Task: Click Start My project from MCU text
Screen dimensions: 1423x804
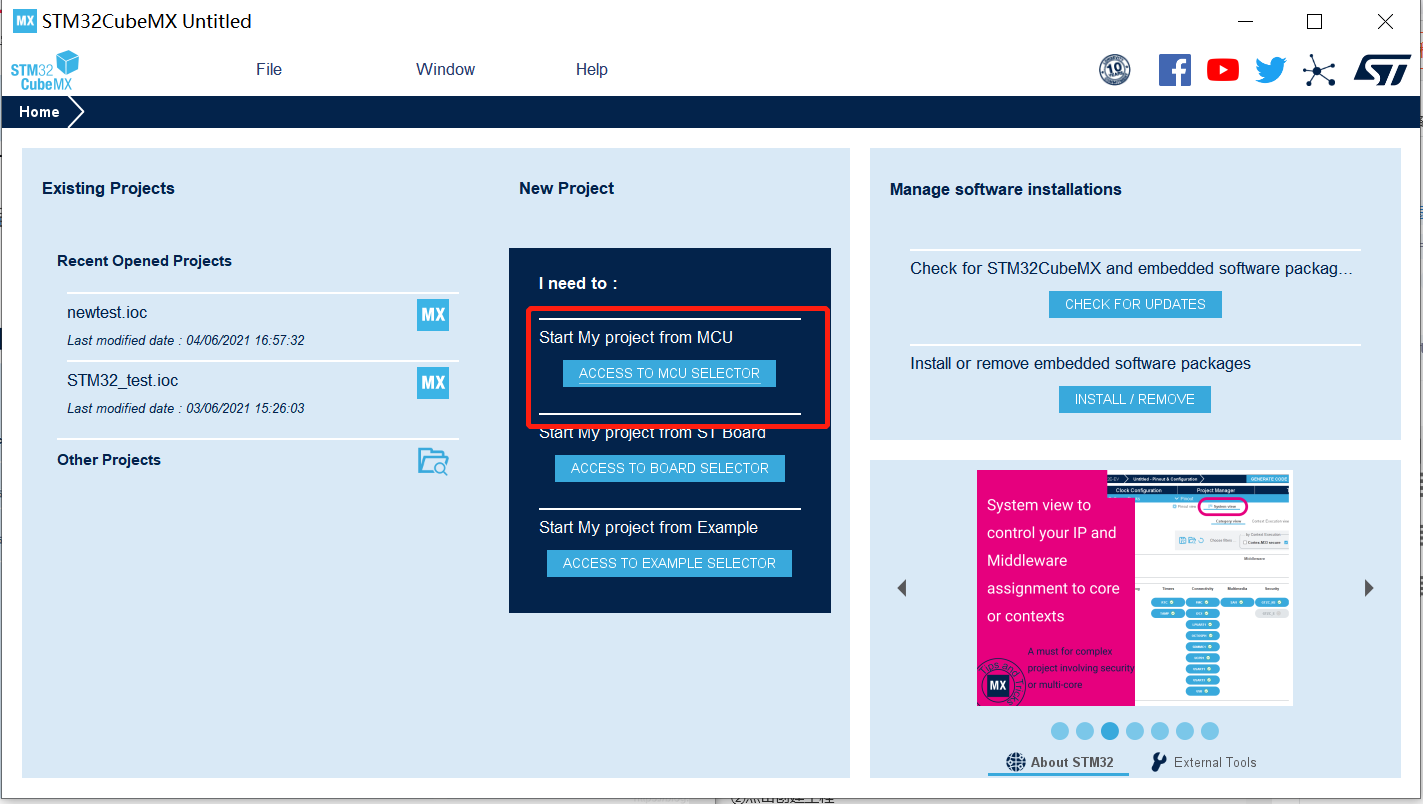Action: tap(636, 338)
